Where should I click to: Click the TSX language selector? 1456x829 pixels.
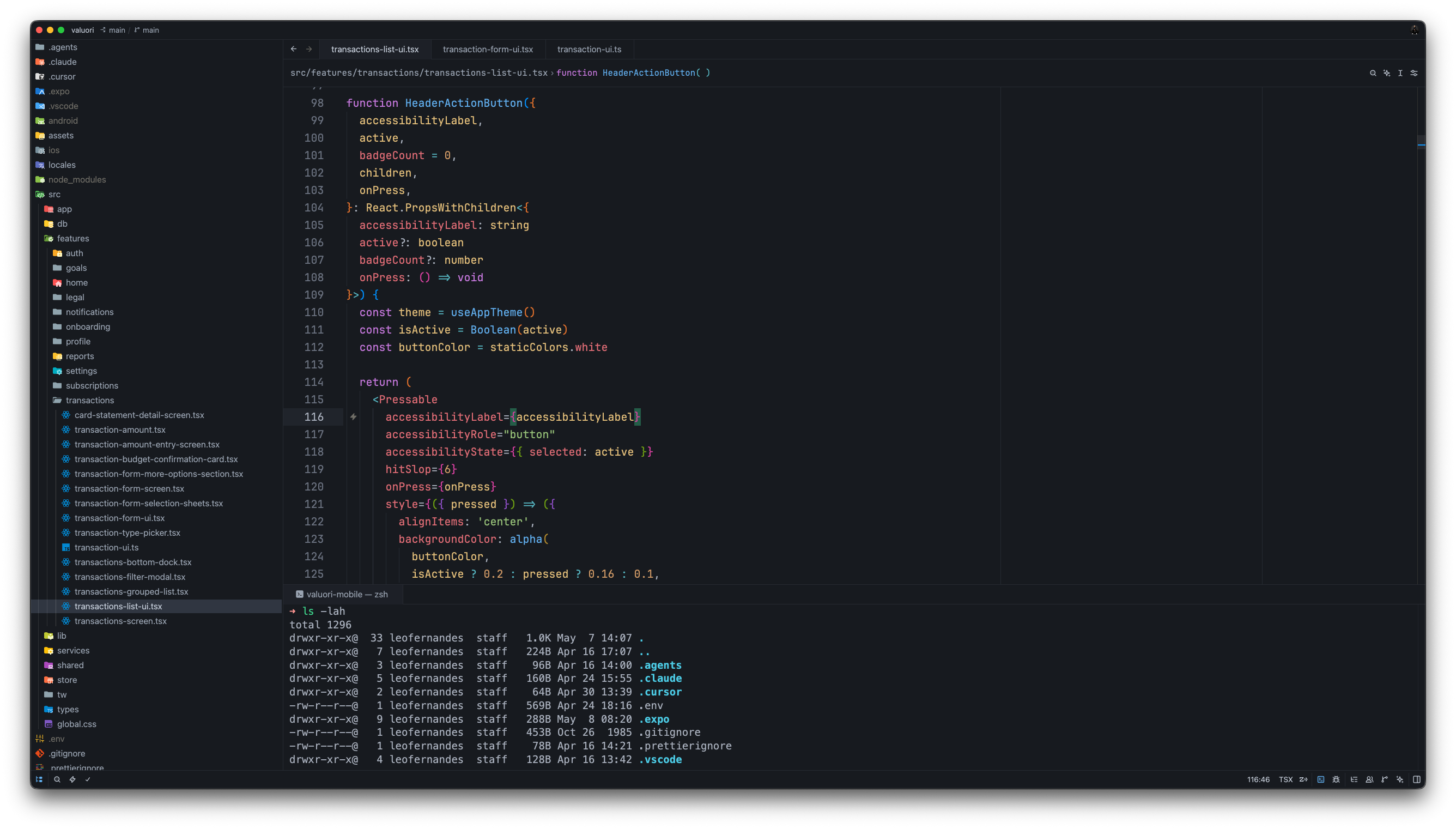[1285, 779]
